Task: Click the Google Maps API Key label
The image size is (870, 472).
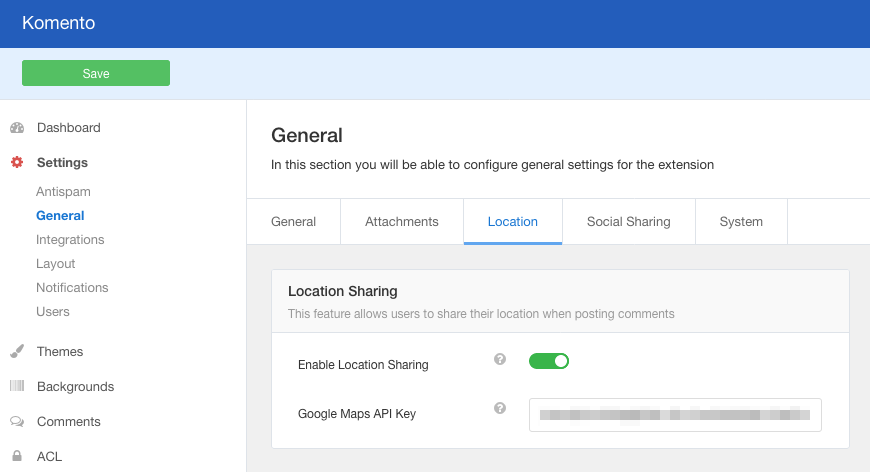Action: tap(357, 414)
